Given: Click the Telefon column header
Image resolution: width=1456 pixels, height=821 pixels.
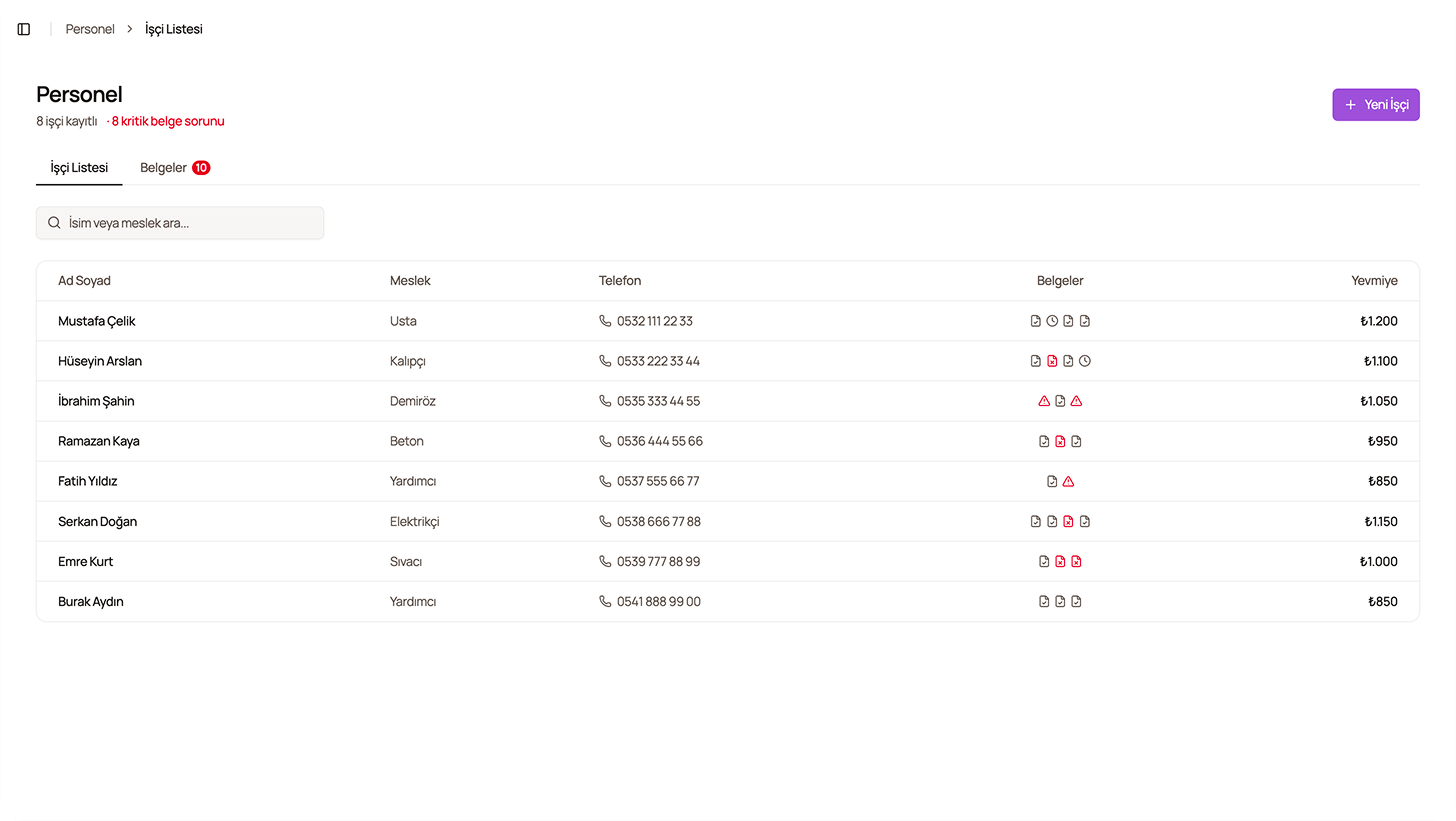Looking at the screenshot, I should (620, 281).
